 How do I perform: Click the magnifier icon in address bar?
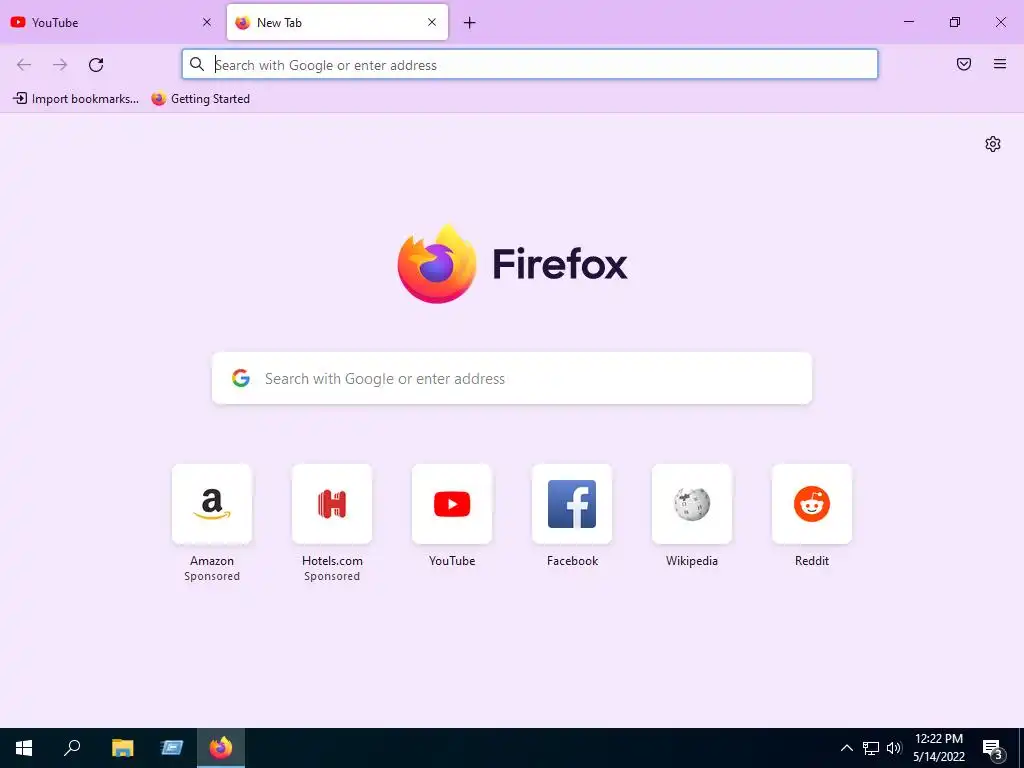coord(197,64)
